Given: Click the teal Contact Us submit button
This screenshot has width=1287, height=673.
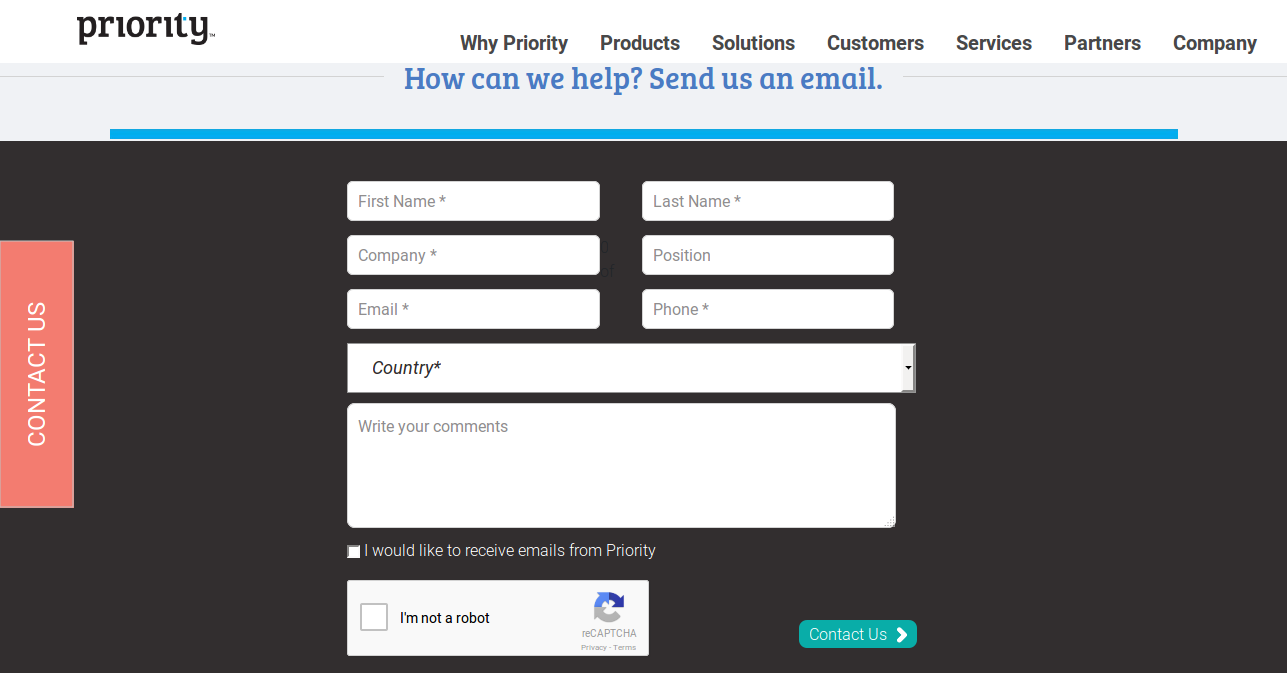Looking at the screenshot, I should click(857, 634).
